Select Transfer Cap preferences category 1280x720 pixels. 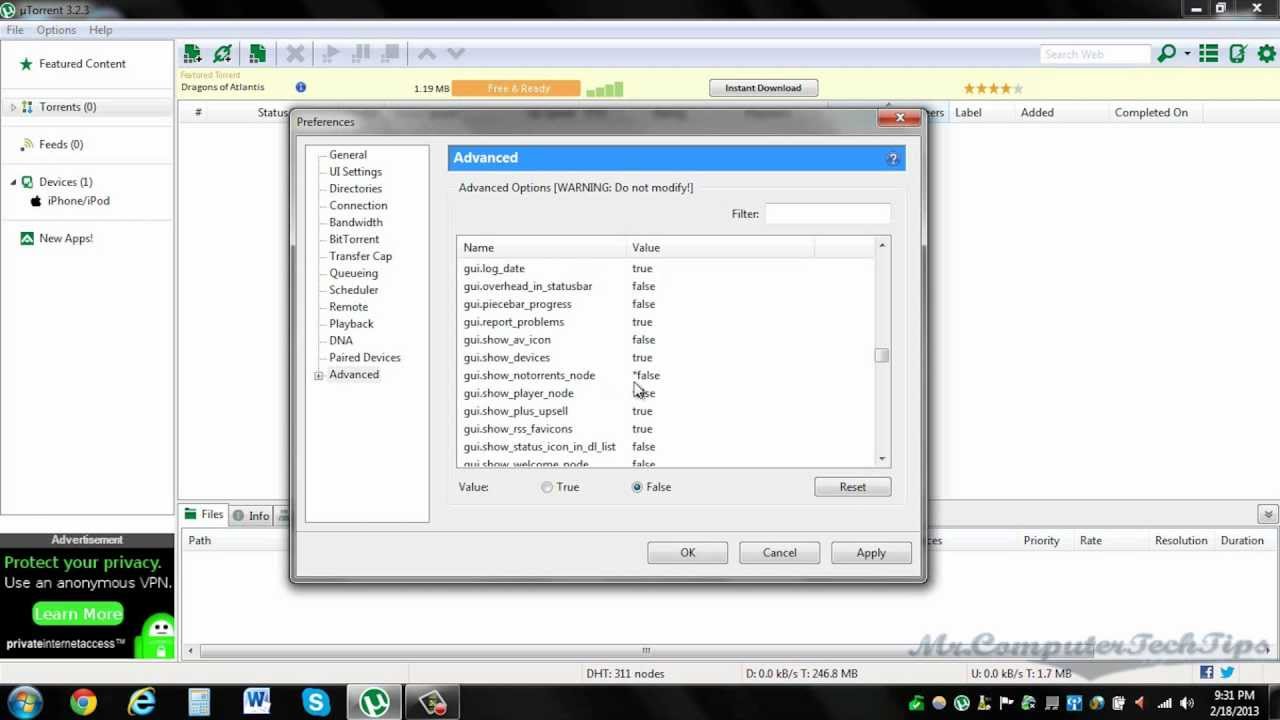click(360, 256)
